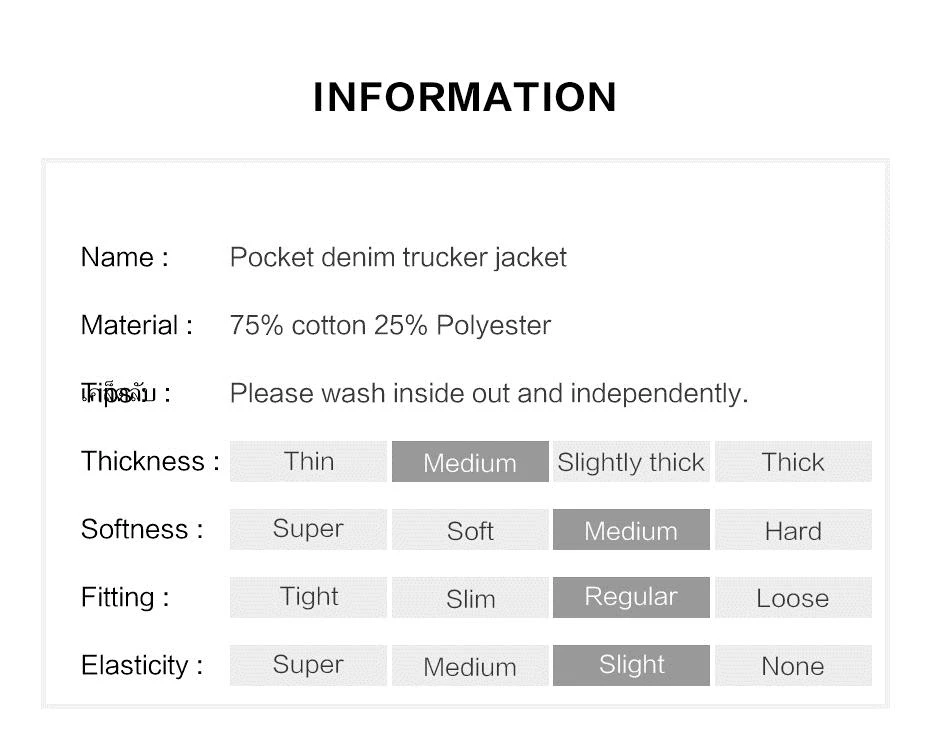Click the 75% cotton 25% Polyester text
Image resolution: width=930 pixels, height=746 pixels.
(390, 326)
